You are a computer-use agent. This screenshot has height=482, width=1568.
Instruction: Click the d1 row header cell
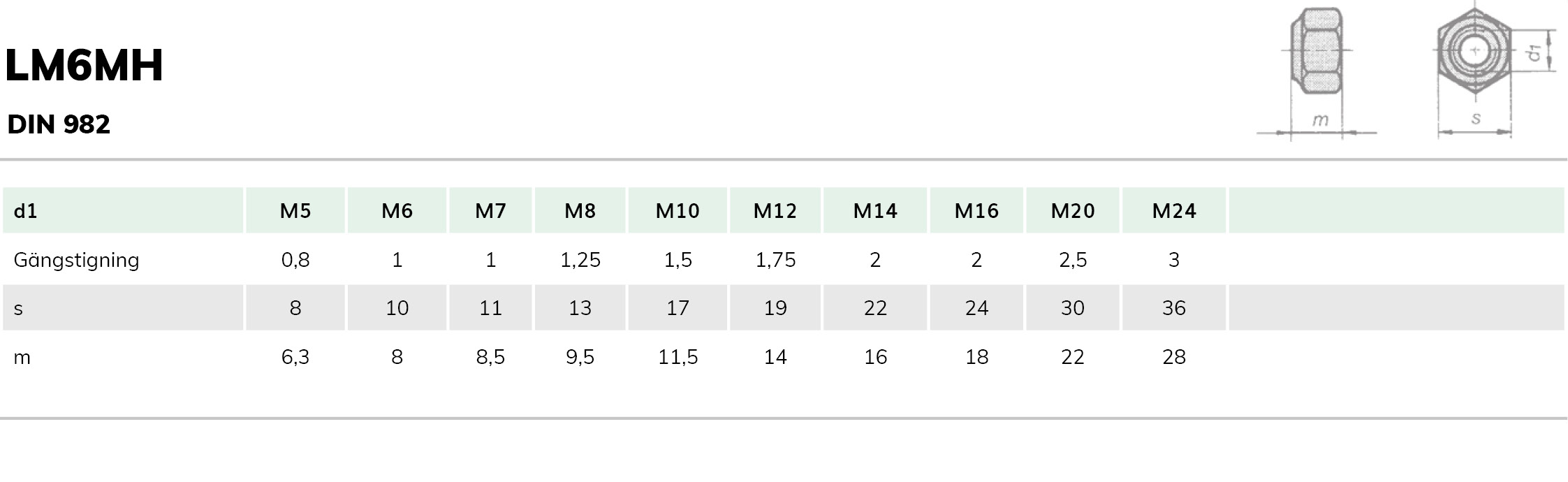pos(123,210)
